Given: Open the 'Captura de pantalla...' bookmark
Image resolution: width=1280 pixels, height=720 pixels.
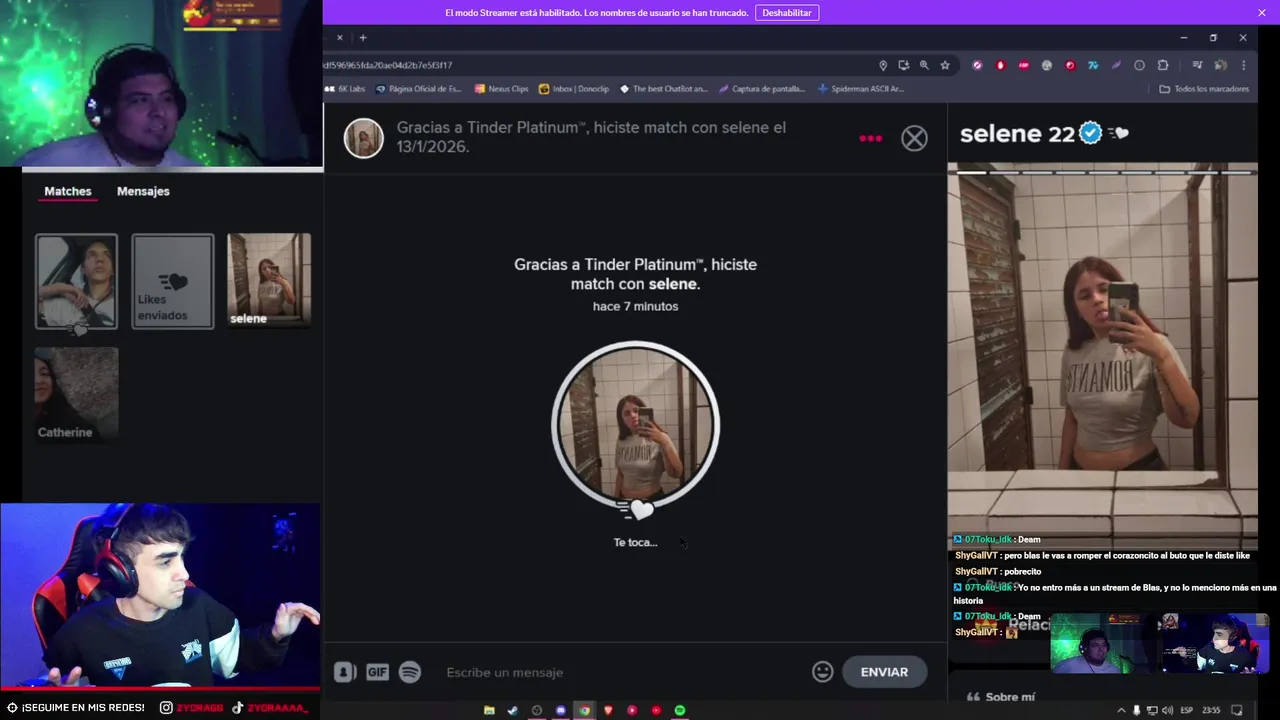Looking at the screenshot, I should (761, 89).
